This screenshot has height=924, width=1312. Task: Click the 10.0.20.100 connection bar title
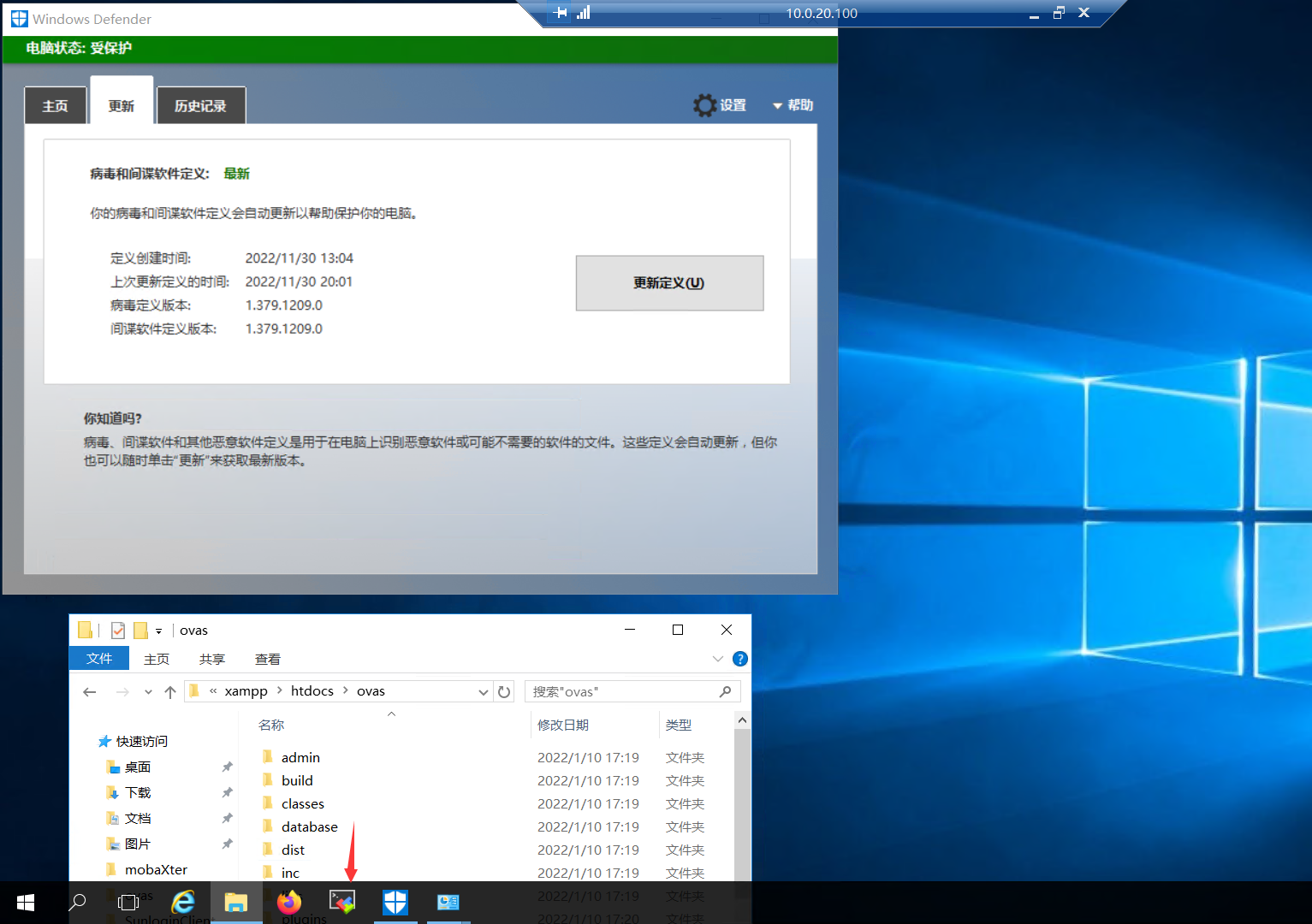[822, 13]
